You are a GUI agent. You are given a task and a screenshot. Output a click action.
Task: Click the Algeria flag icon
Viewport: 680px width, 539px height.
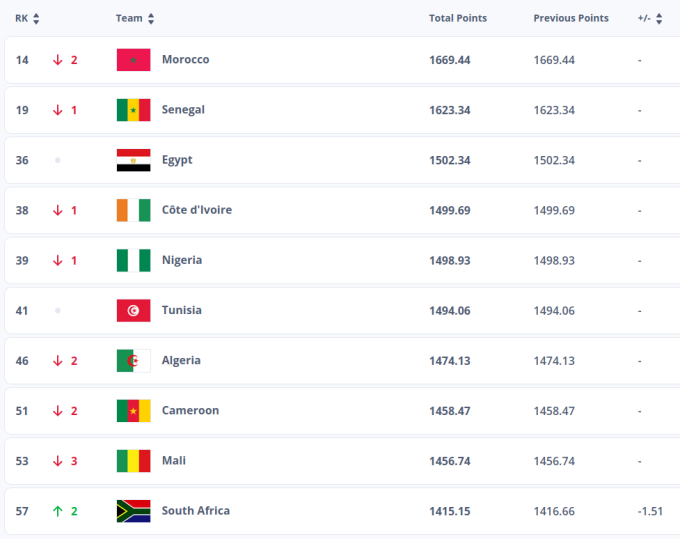click(x=133, y=360)
